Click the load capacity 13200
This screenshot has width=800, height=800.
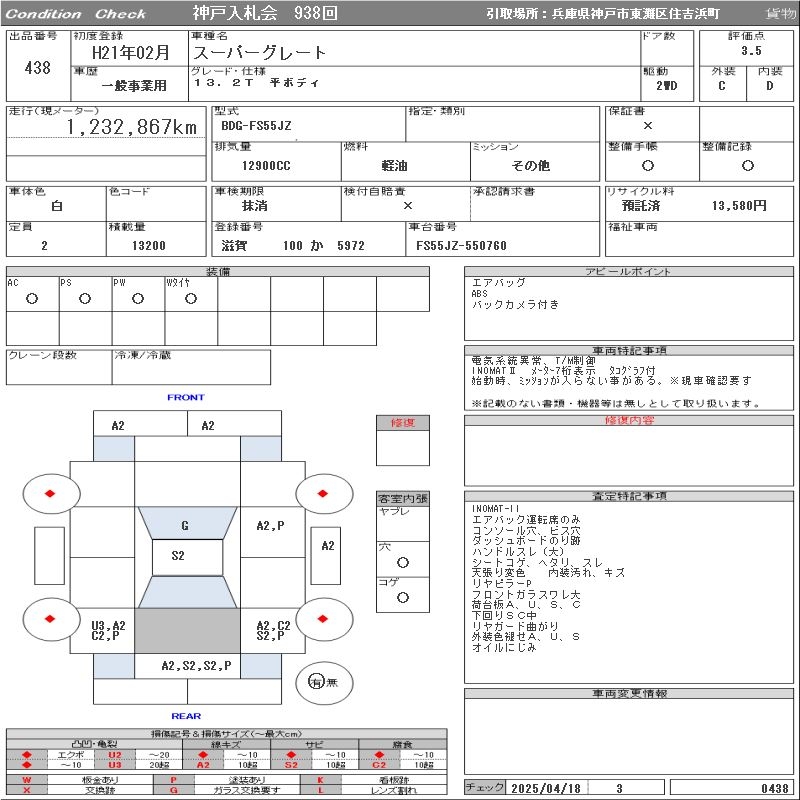pos(148,246)
